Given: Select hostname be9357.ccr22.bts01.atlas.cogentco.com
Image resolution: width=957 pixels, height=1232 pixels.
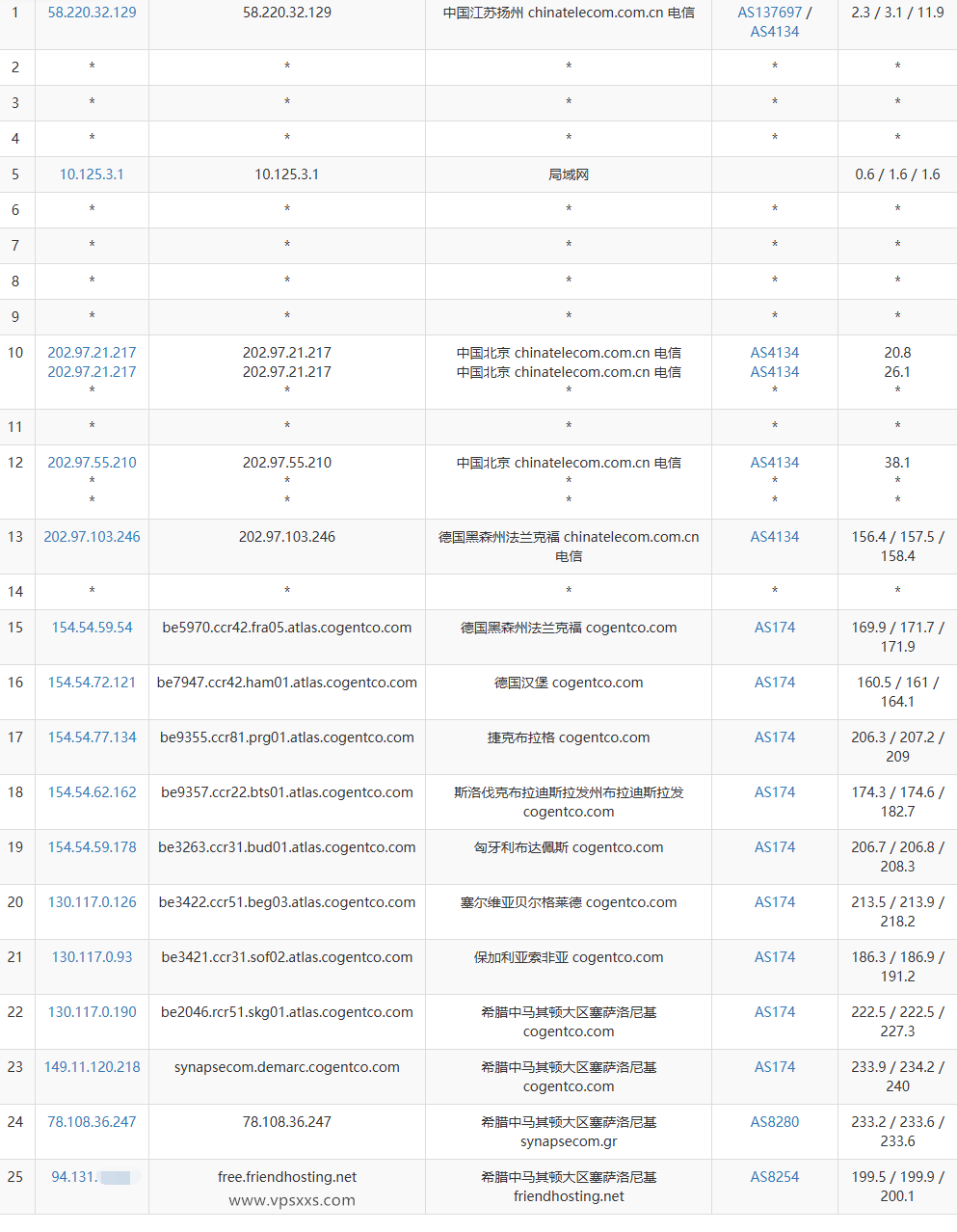Looking at the screenshot, I should click(287, 792).
